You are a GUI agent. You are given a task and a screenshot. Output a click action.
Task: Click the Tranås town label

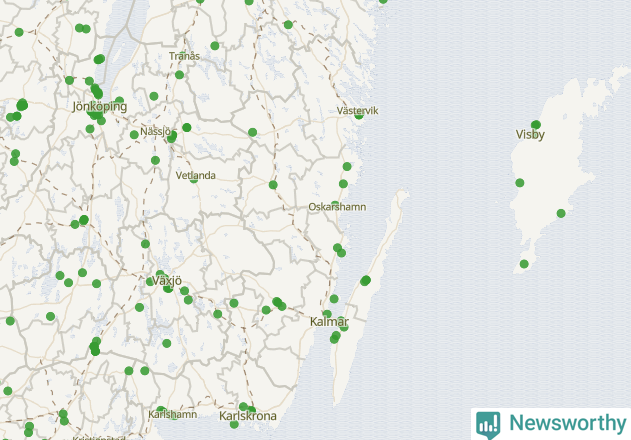tap(184, 56)
